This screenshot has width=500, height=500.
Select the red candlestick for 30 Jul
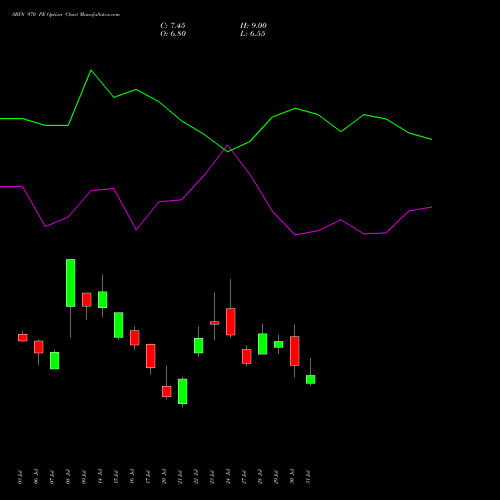click(295, 351)
